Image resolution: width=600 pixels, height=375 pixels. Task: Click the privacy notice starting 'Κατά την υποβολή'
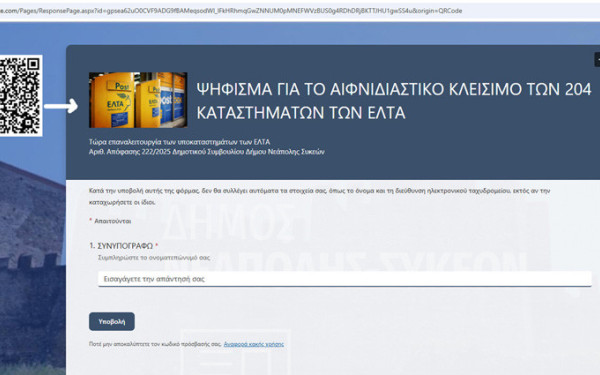(320, 196)
